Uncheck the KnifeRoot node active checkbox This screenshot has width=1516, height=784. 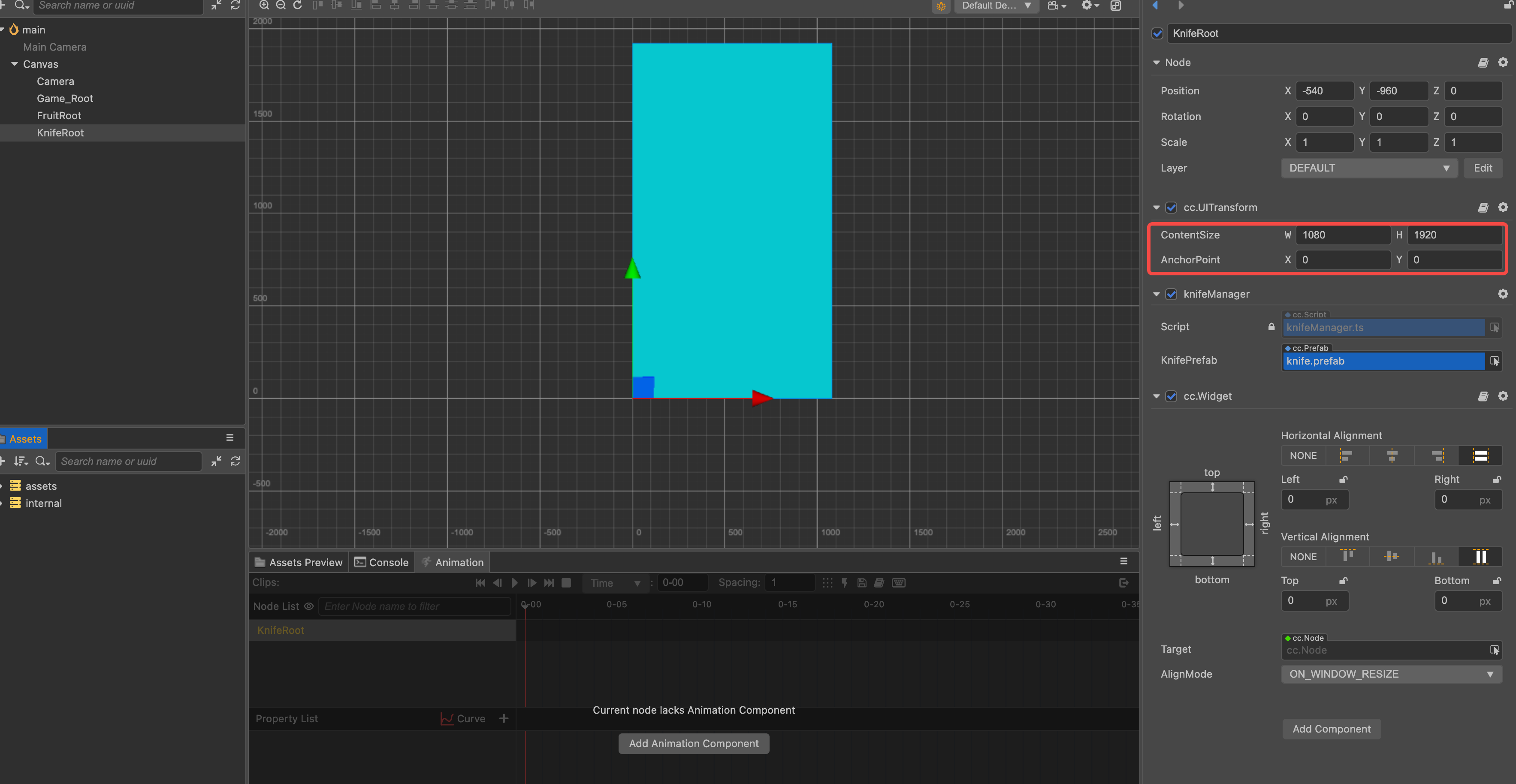click(x=1157, y=33)
